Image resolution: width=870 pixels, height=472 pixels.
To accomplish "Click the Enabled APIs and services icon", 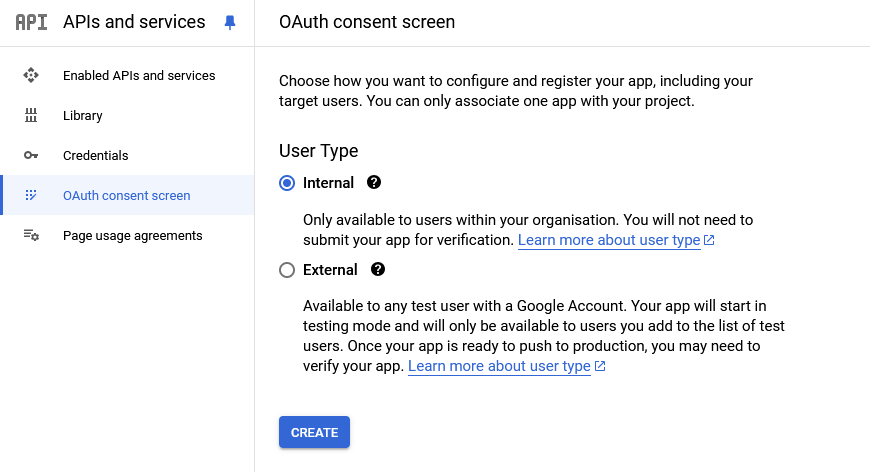I will pyautogui.click(x=31, y=76).
